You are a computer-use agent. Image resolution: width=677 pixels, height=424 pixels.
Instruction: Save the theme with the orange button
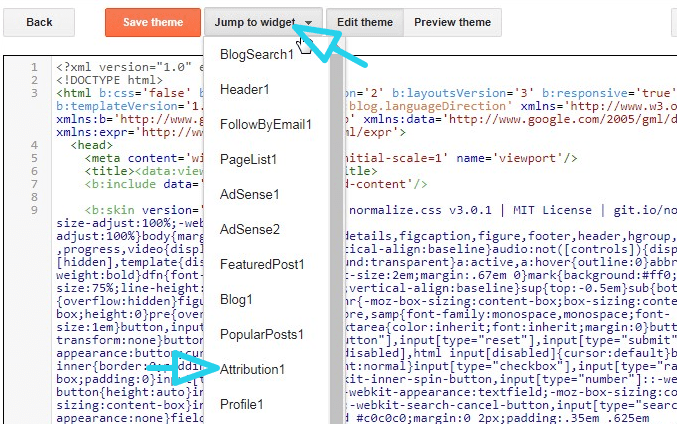153,22
